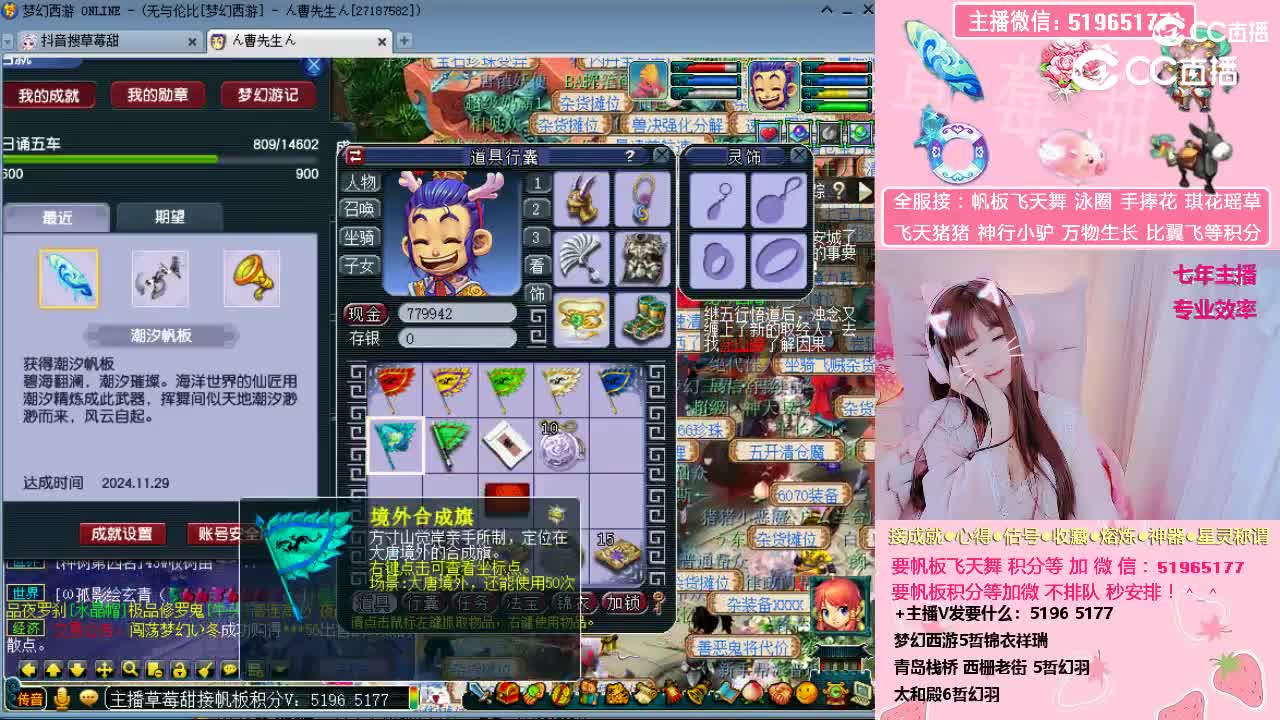1280x720 pixels.
Task: Click the equipped armor slot
Action: (642, 259)
